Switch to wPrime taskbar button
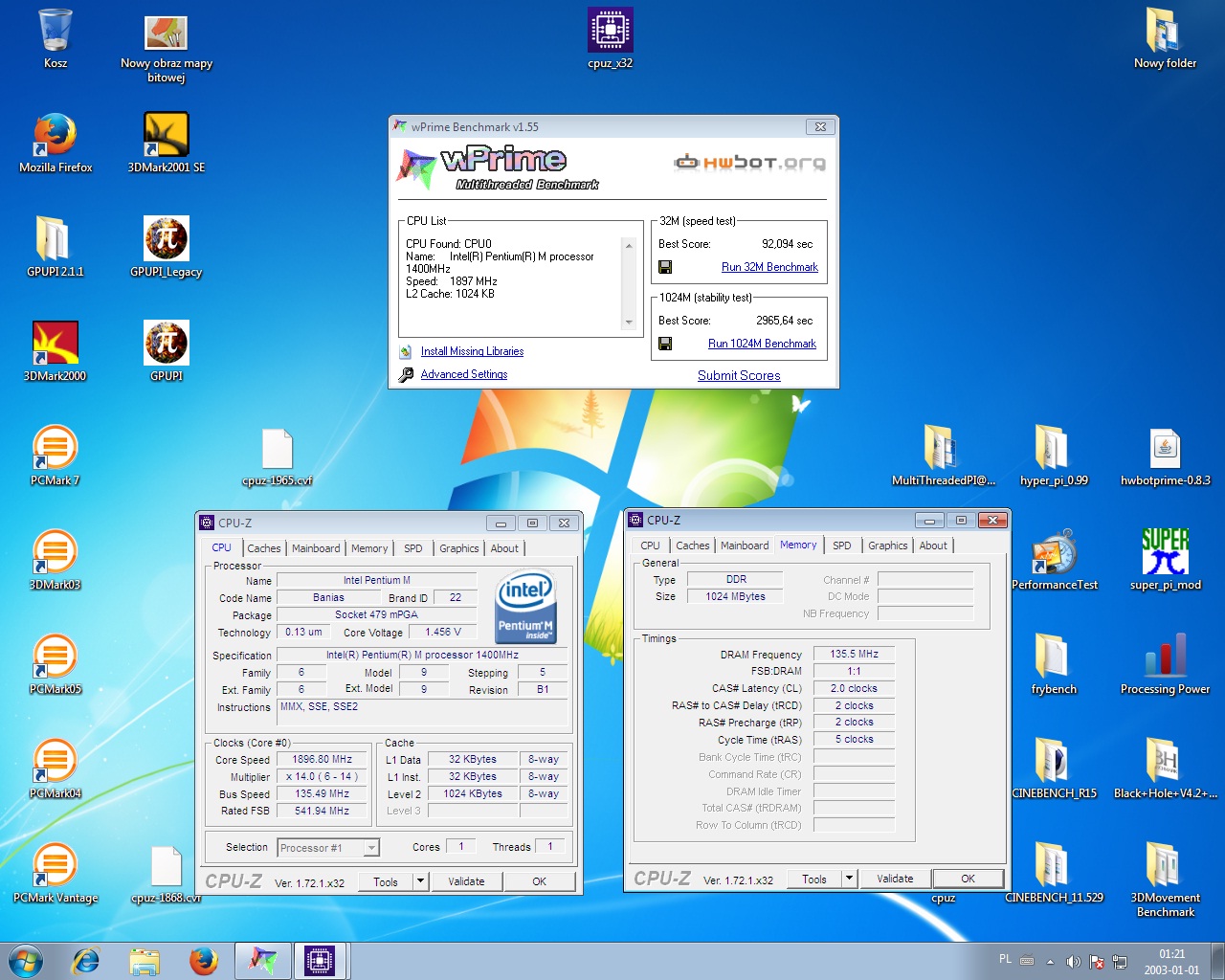This screenshot has height=980, width=1225. (x=262, y=961)
